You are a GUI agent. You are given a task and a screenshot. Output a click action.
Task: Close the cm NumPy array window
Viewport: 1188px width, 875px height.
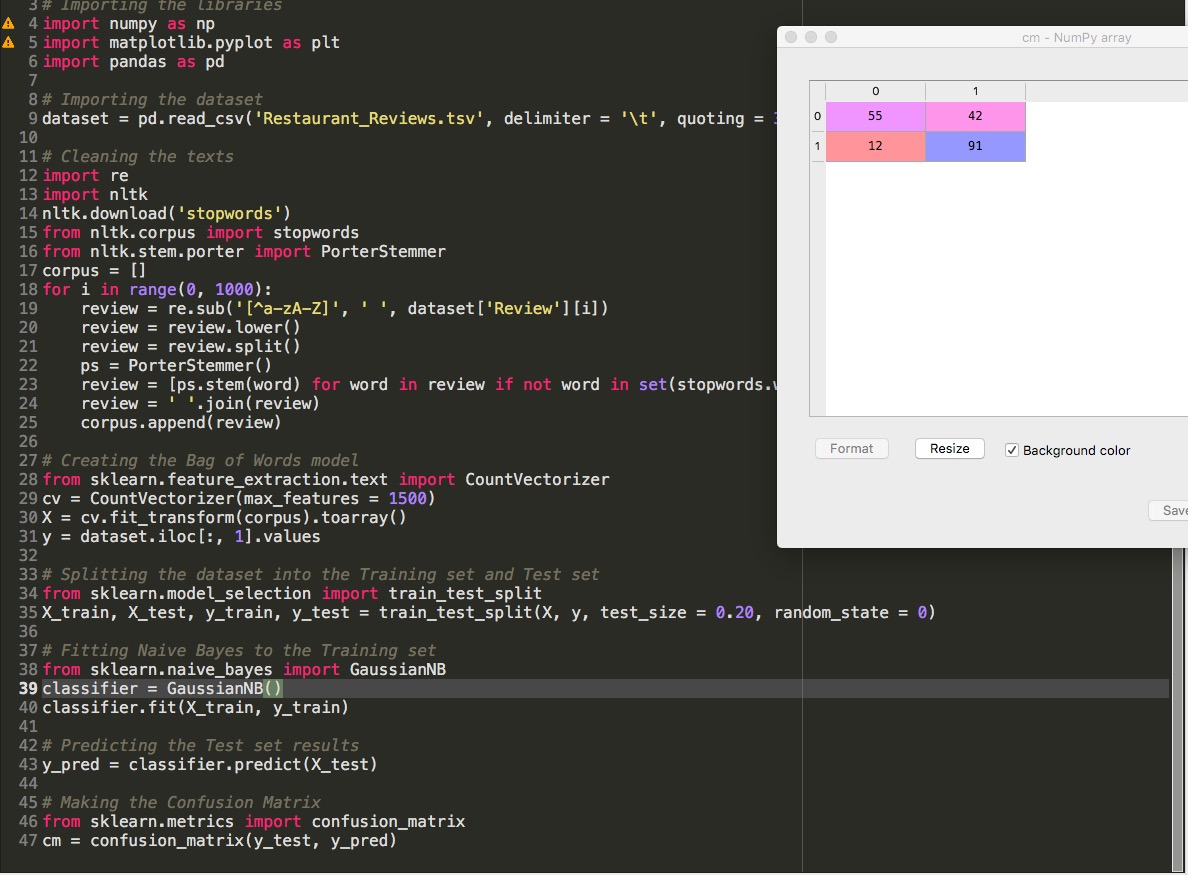[791, 37]
